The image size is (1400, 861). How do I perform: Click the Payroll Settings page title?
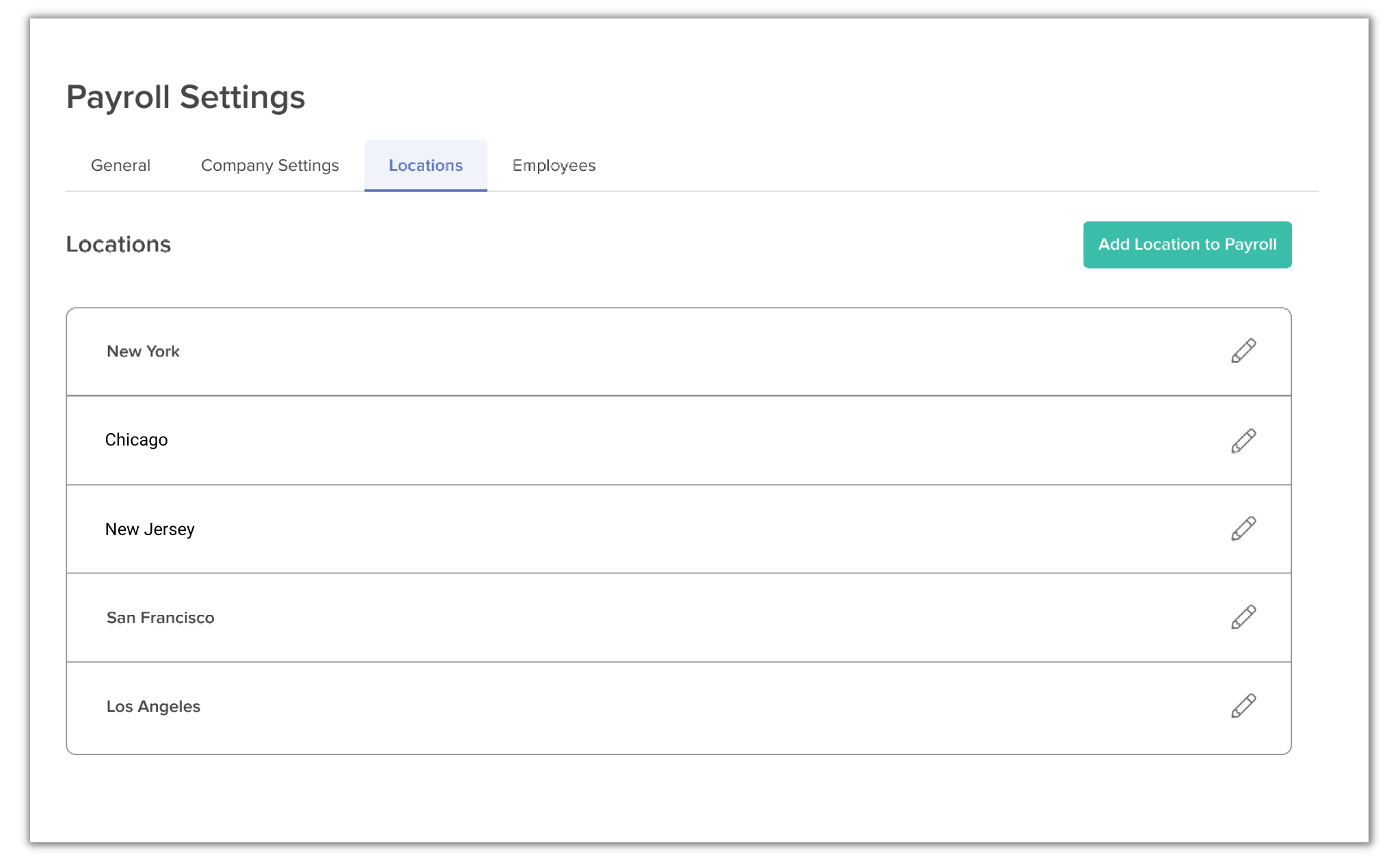(185, 97)
